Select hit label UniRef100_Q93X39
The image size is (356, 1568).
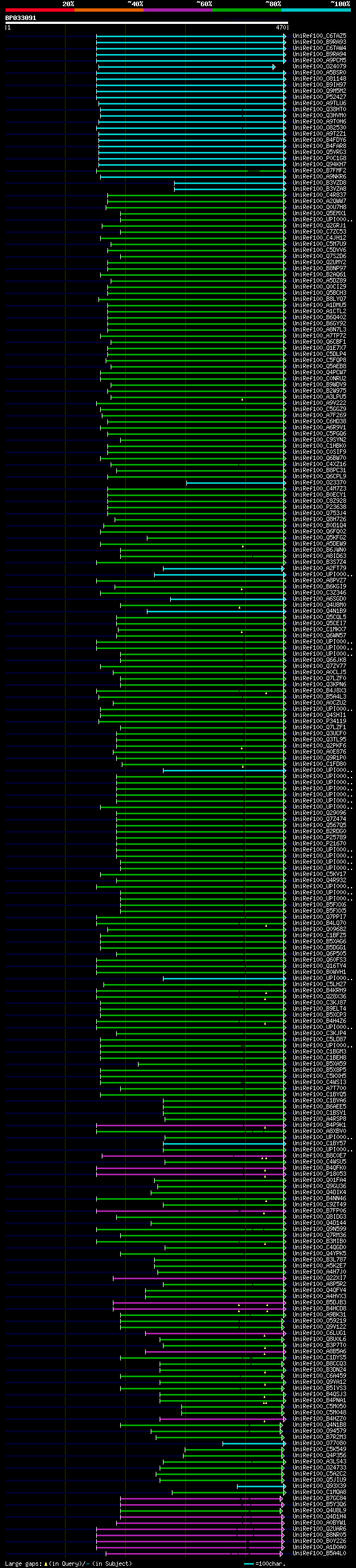(x=319, y=1486)
